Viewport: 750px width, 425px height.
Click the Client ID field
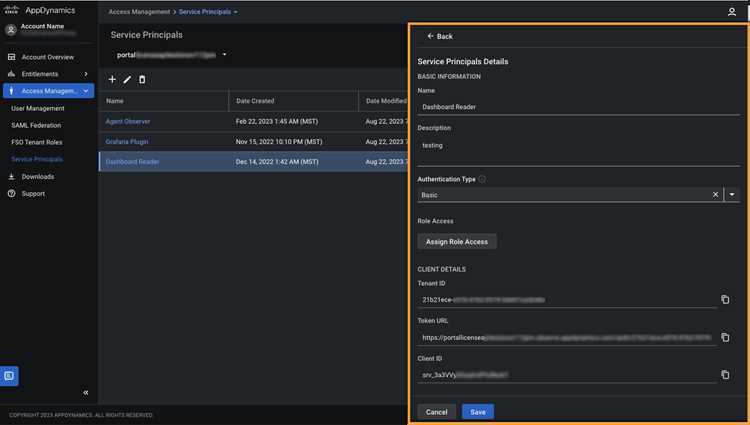[x=567, y=375]
